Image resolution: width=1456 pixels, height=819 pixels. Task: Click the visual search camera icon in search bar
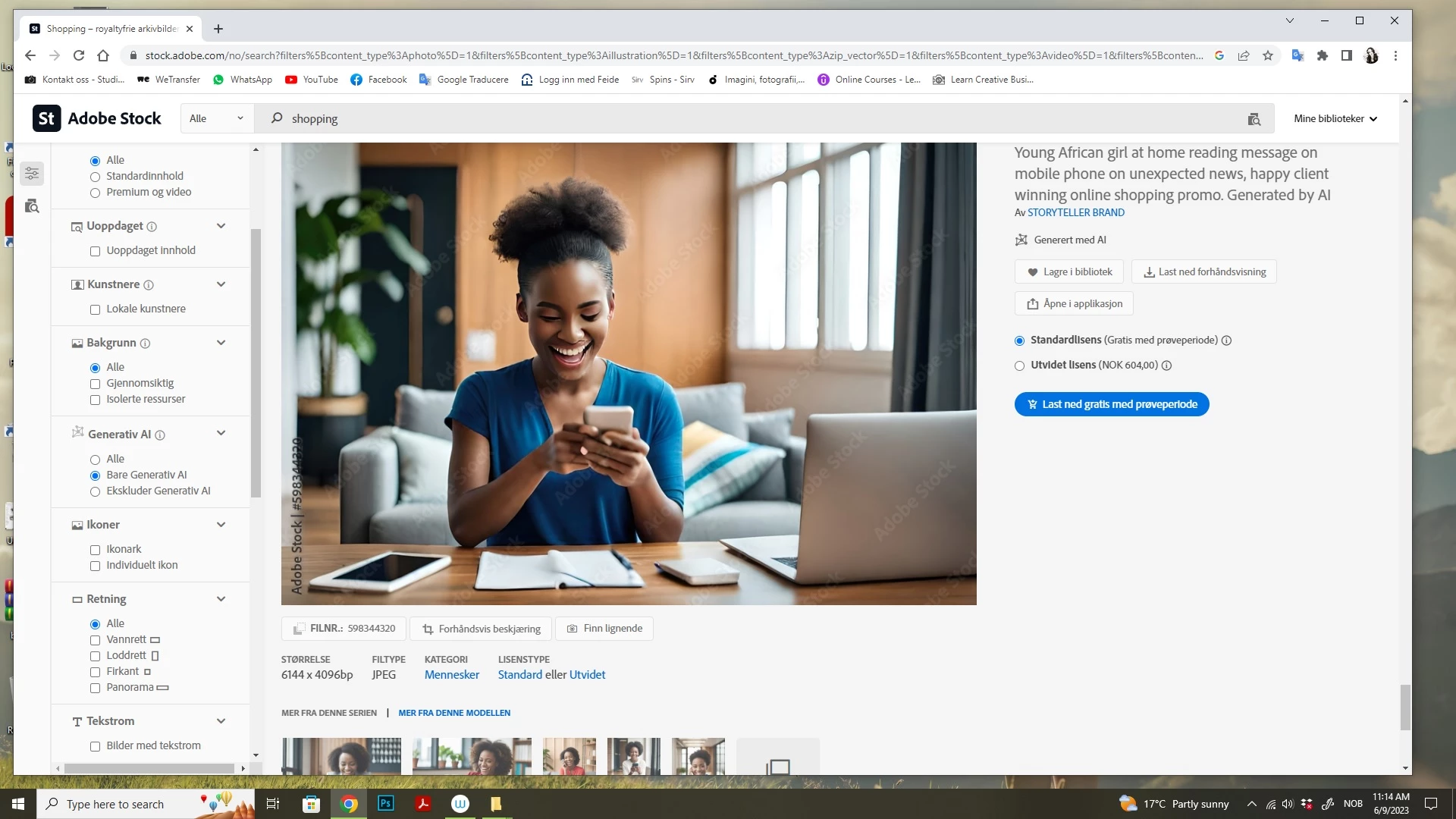click(x=1254, y=119)
